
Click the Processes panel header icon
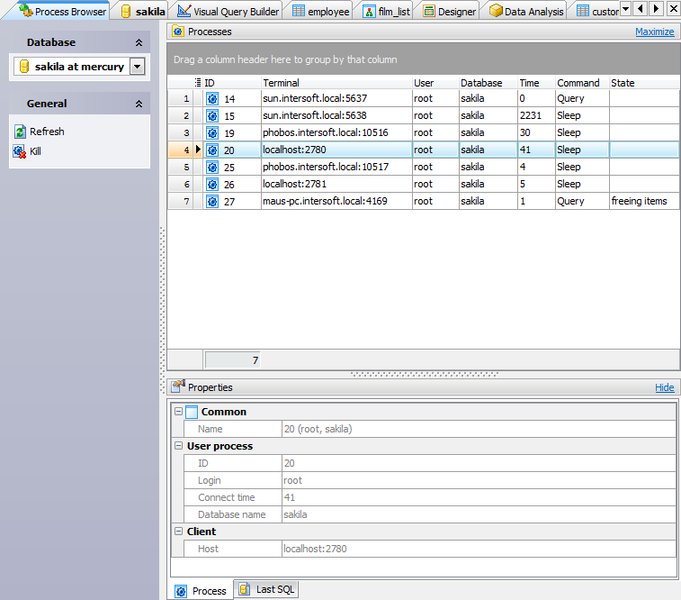[x=178, y=31]
